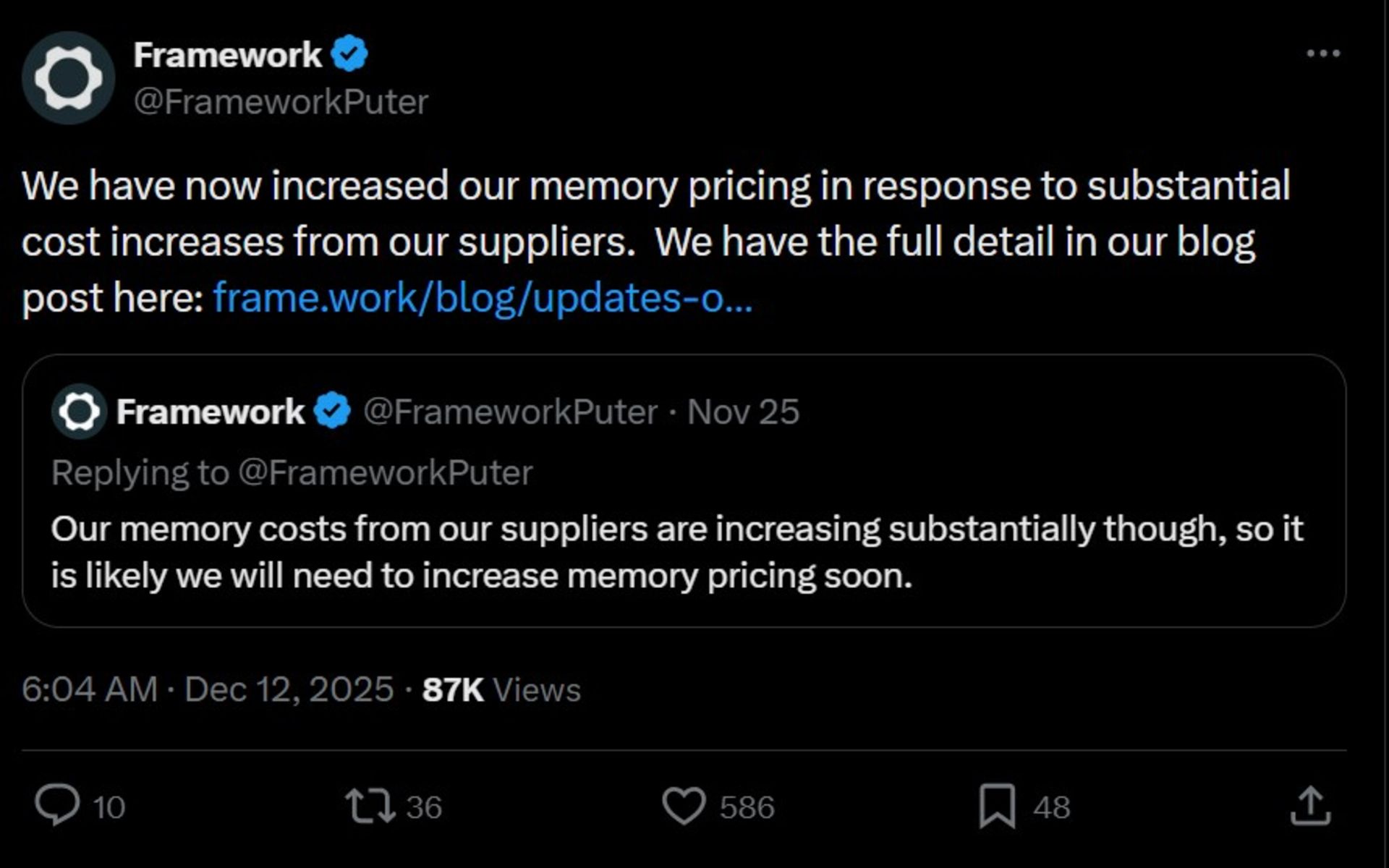This screenshot has height=868, width=1389.
Task: Click the @FrameworkPuter handle beside Nov 25
Action: 510,412
